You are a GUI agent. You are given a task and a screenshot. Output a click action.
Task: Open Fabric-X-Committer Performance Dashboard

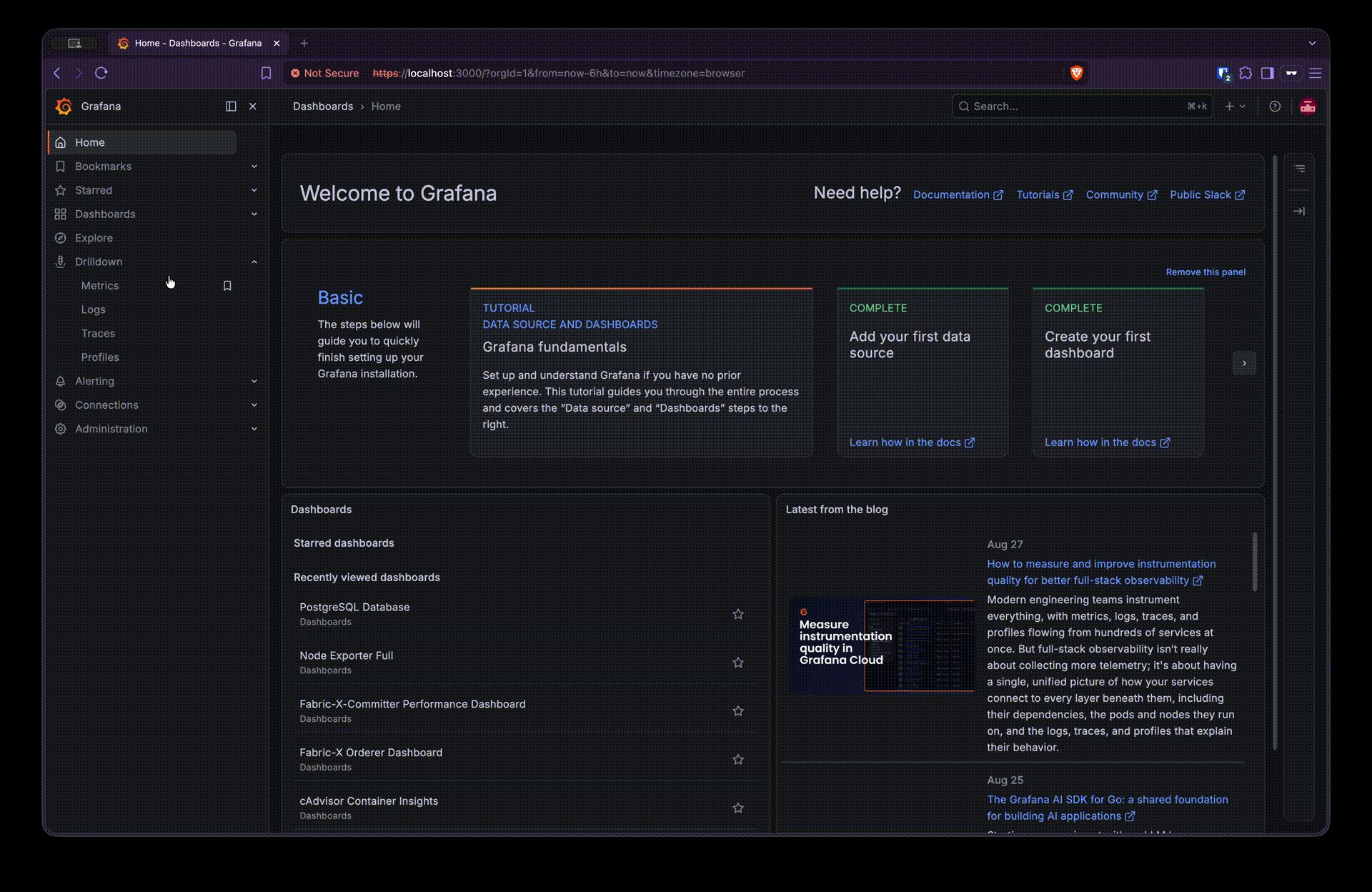click(x=412, y=705)
